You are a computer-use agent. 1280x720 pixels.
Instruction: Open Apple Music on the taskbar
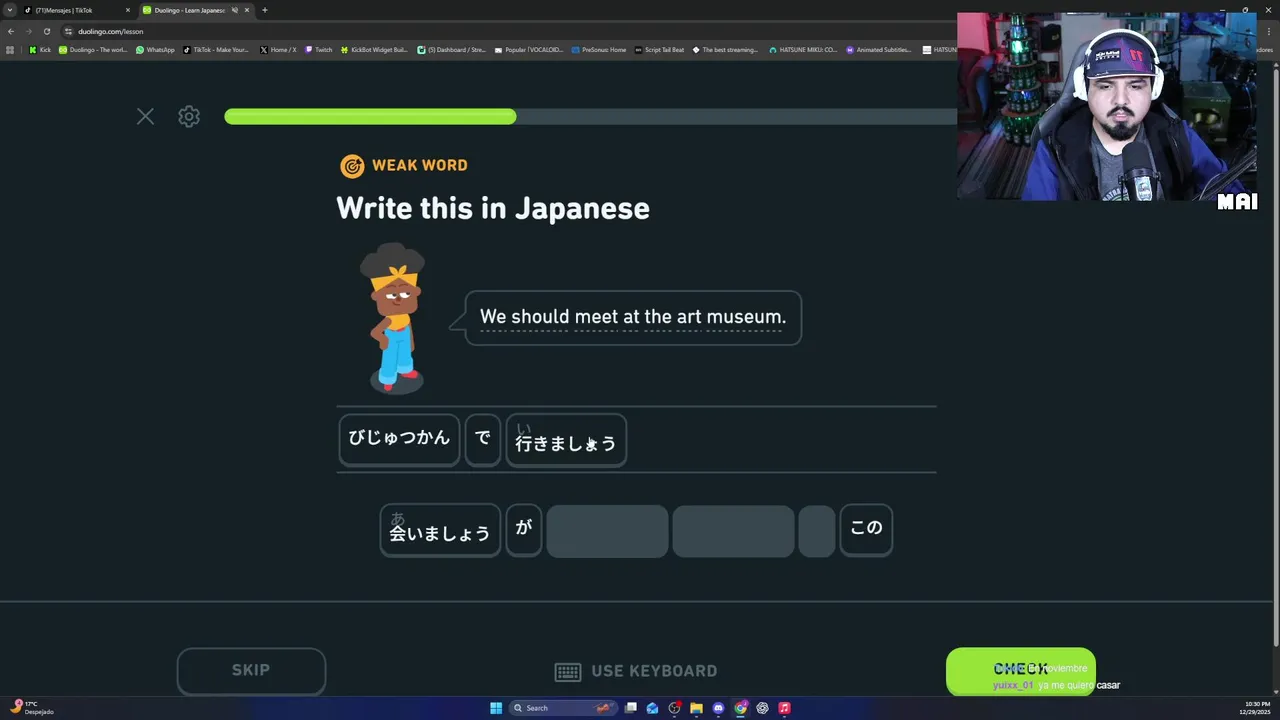pyautogui.click(x=784, y=708)
